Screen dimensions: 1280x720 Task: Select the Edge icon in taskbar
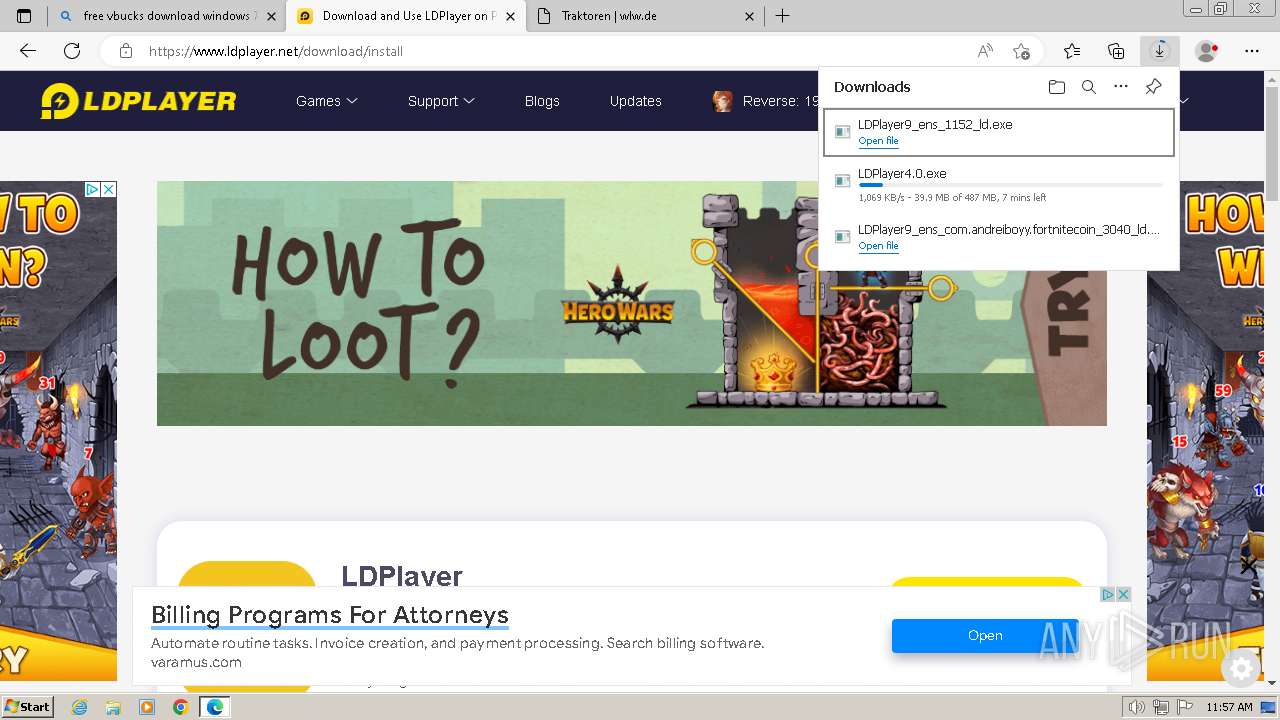pyautogui.click(x=214, y=707)
